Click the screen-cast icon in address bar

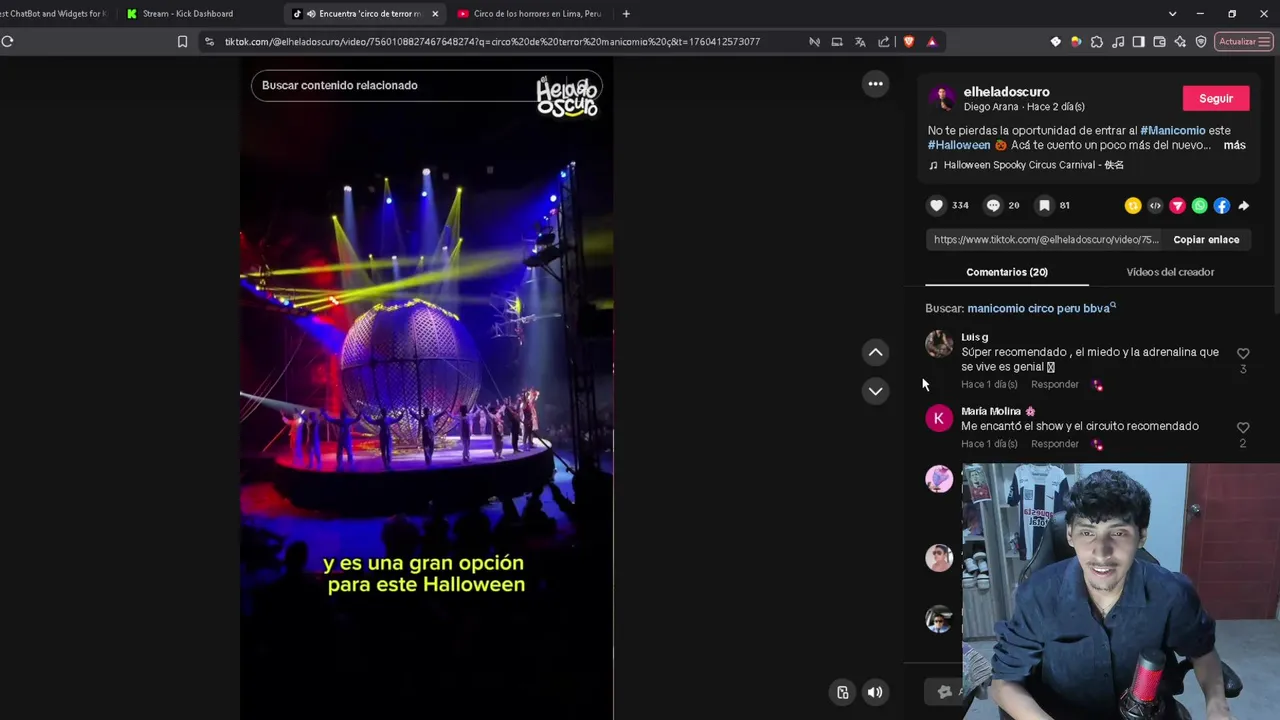tap(837, 42)
